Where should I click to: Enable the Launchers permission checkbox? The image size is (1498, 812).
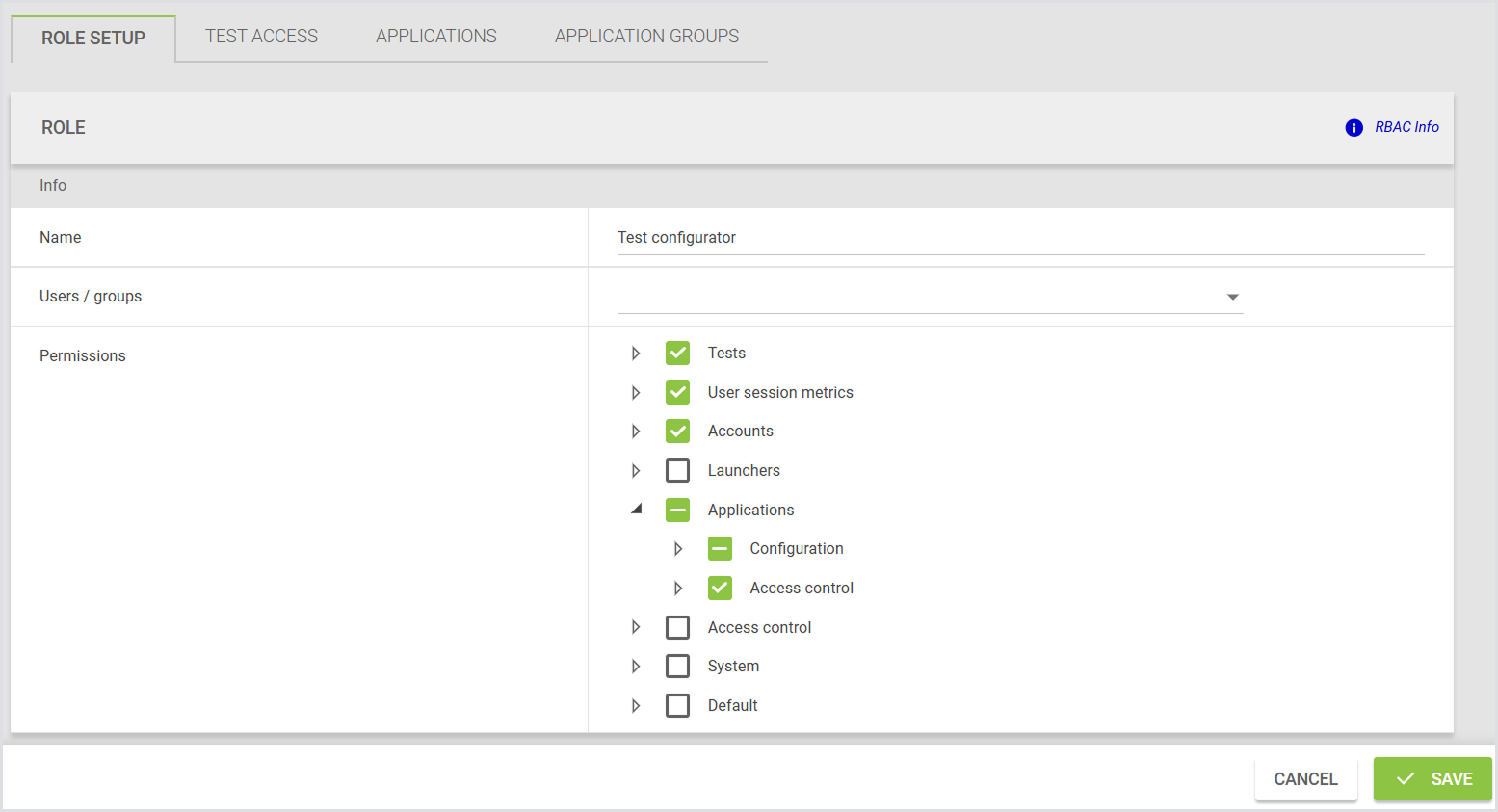pyautogui.click(x=677, y=471)
